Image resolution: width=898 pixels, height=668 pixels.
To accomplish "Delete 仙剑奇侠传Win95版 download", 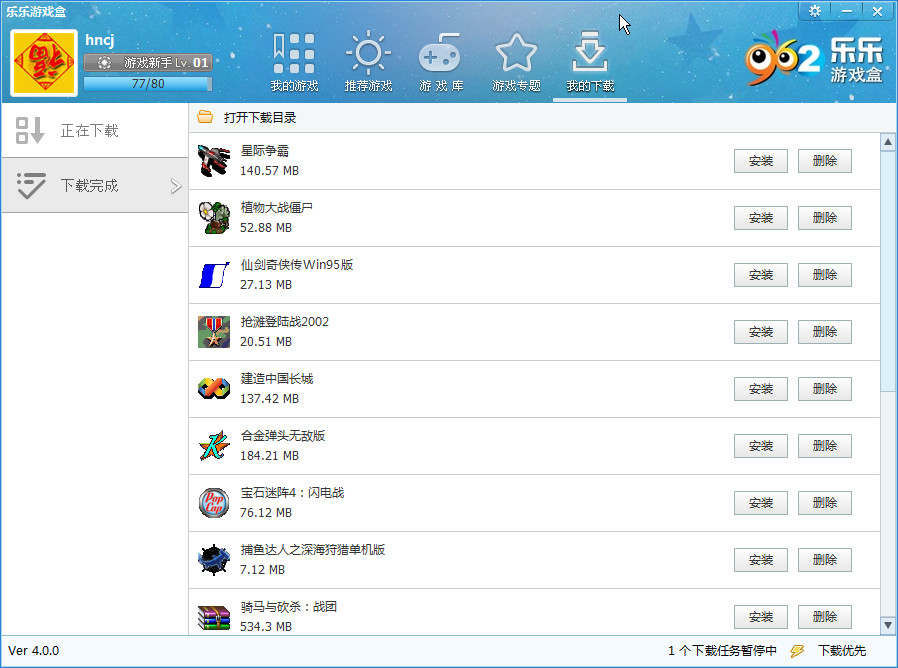I will 825,275.
